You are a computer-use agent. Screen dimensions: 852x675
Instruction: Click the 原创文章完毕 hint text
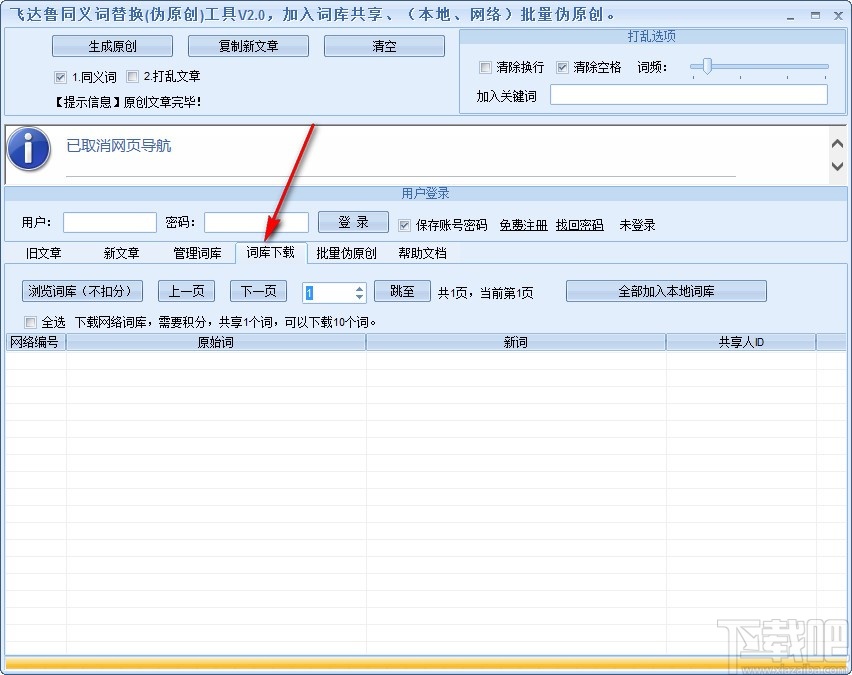(162, 102)
